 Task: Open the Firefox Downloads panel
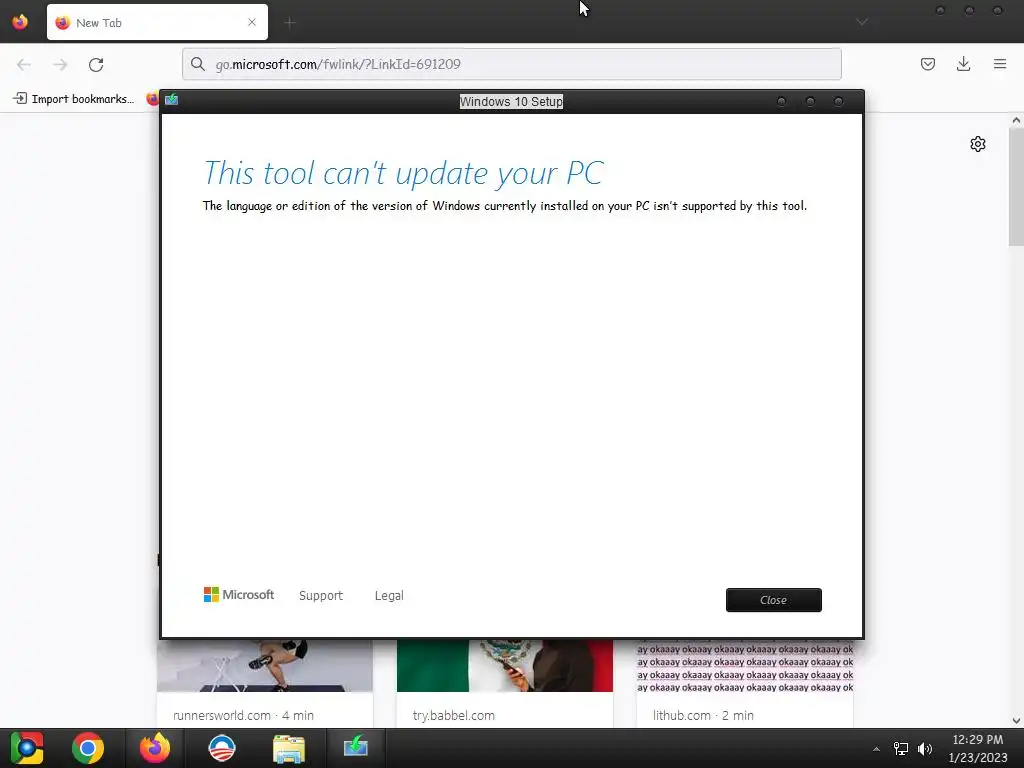point(963,64)
